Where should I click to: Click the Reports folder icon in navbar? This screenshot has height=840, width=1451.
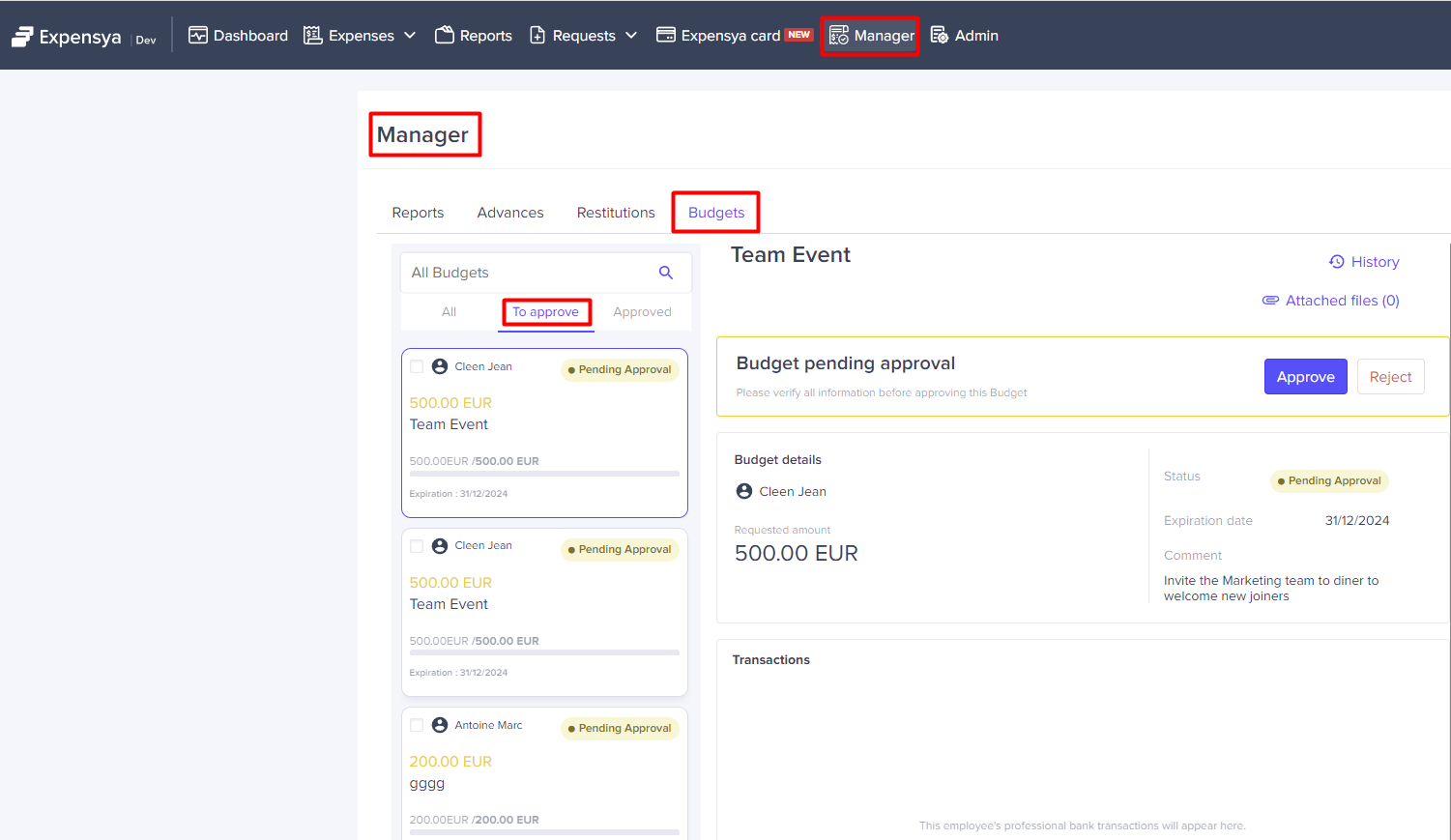[445, 36]
